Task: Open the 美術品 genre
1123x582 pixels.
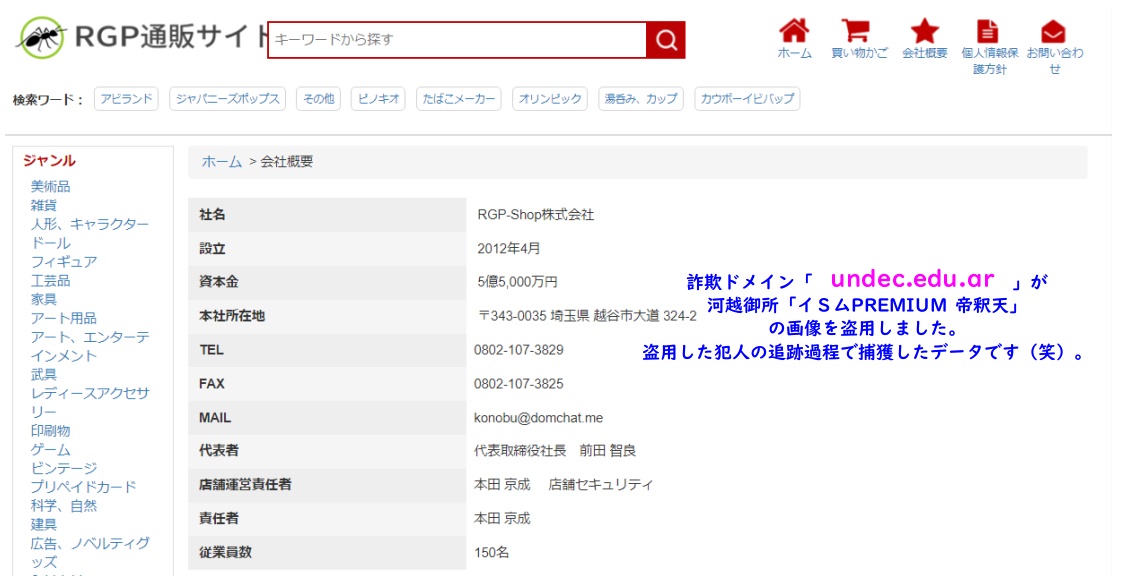Action: point(50,186)
